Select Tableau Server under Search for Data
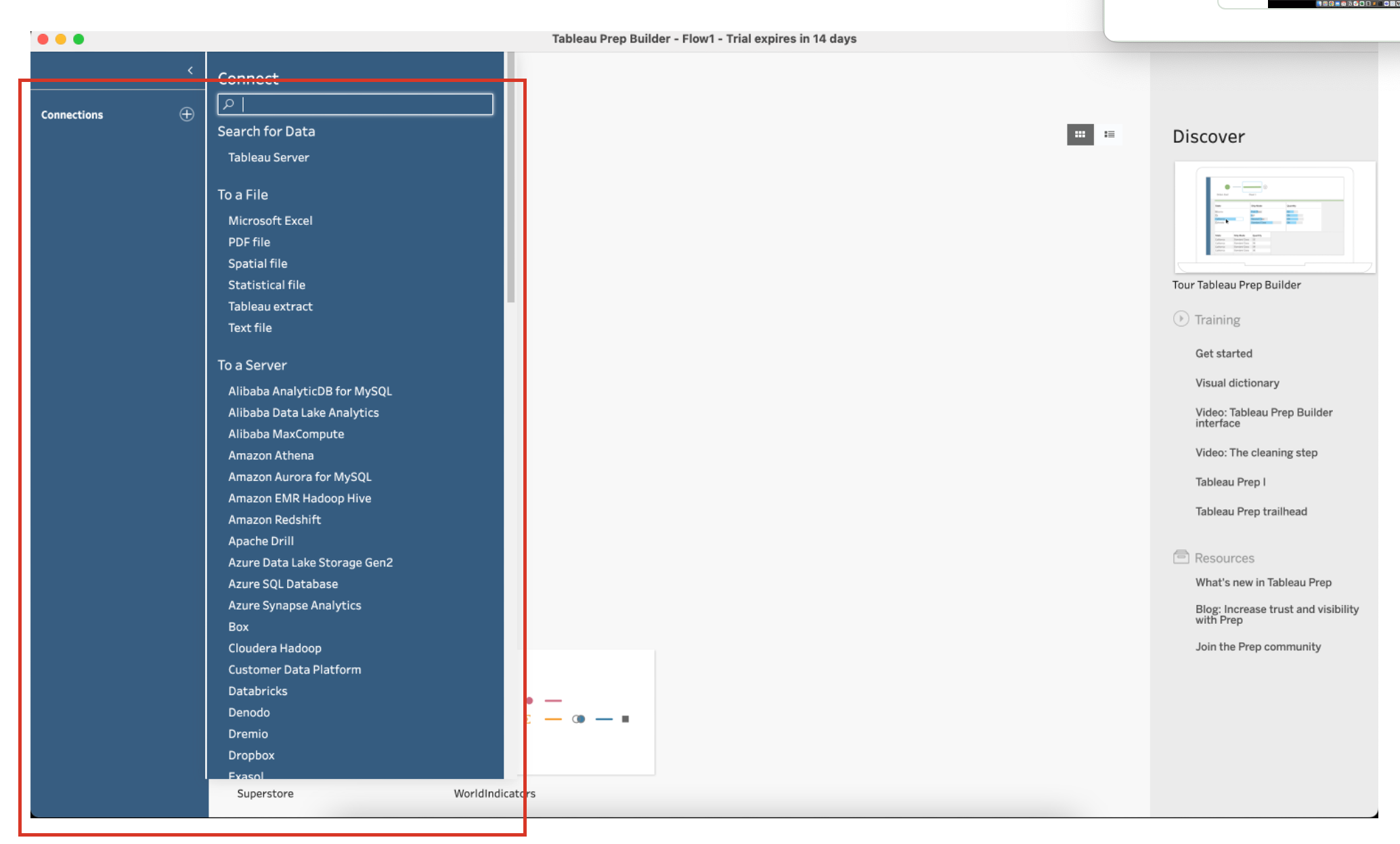This screenshot has height=844, width=1400. point(268,157)
